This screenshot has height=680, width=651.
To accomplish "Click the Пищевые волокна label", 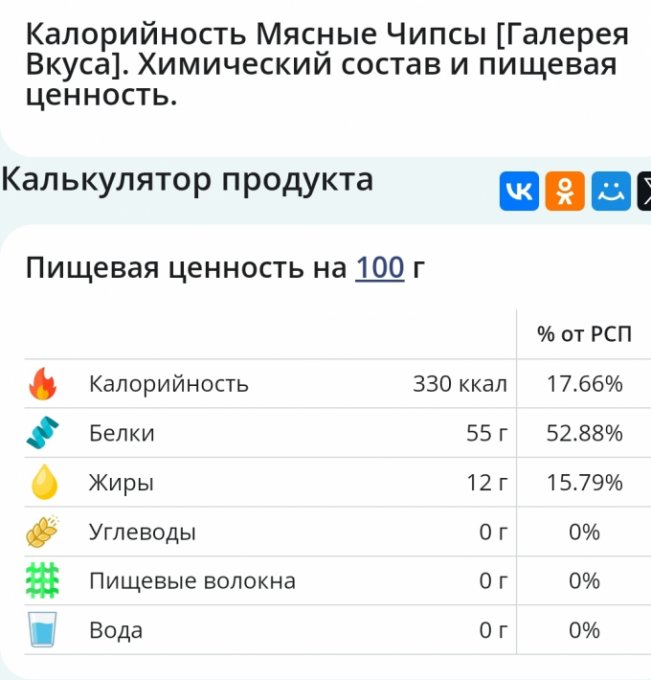I will tap(192, 581).
